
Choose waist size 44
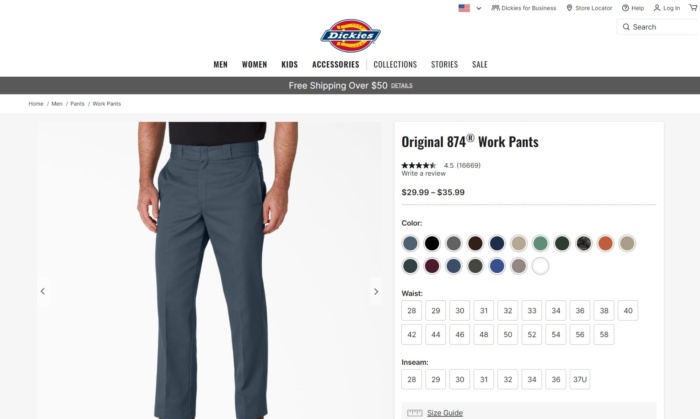[x=436, y=335]
